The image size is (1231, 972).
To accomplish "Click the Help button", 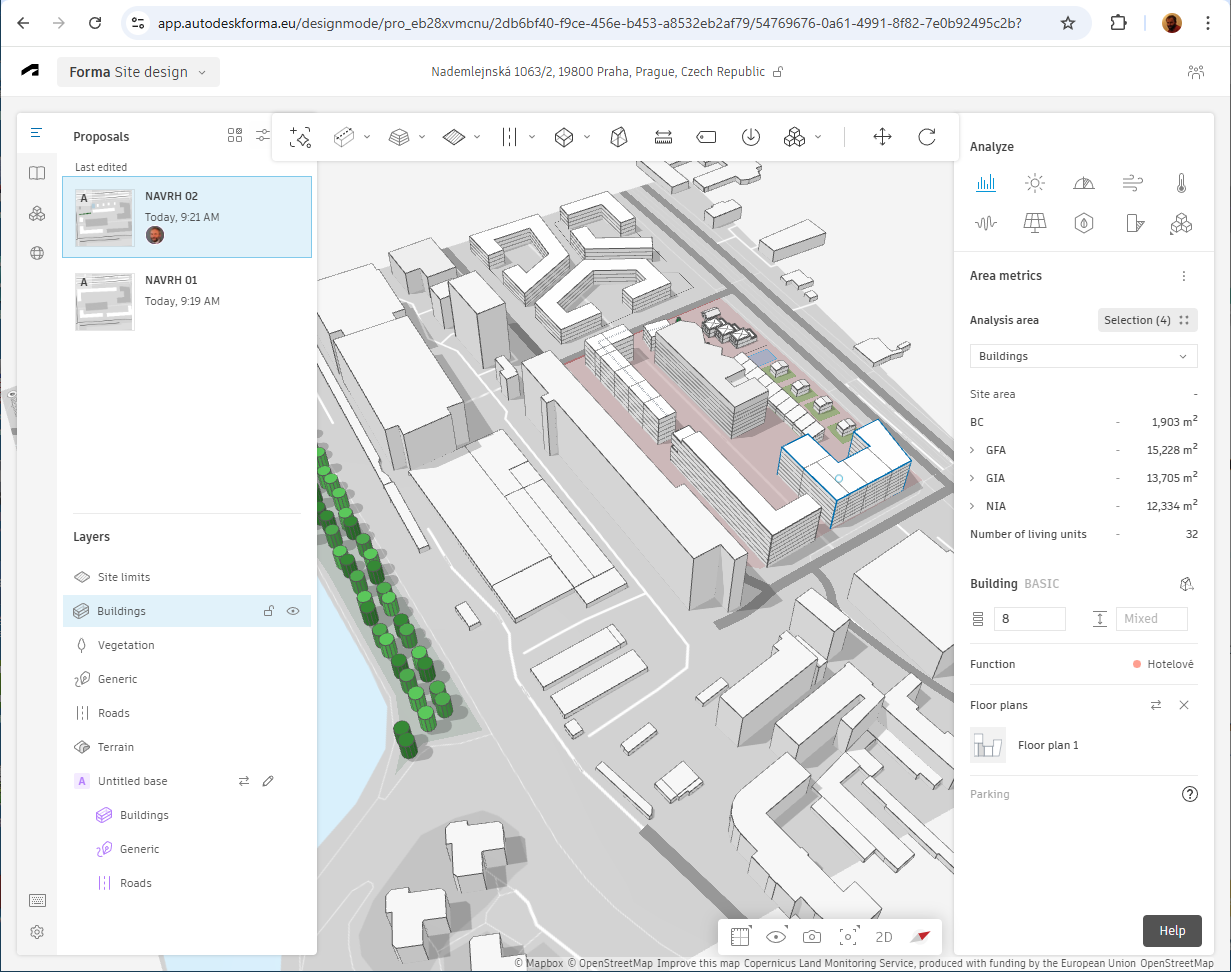I will click(x=1172, y=930).
